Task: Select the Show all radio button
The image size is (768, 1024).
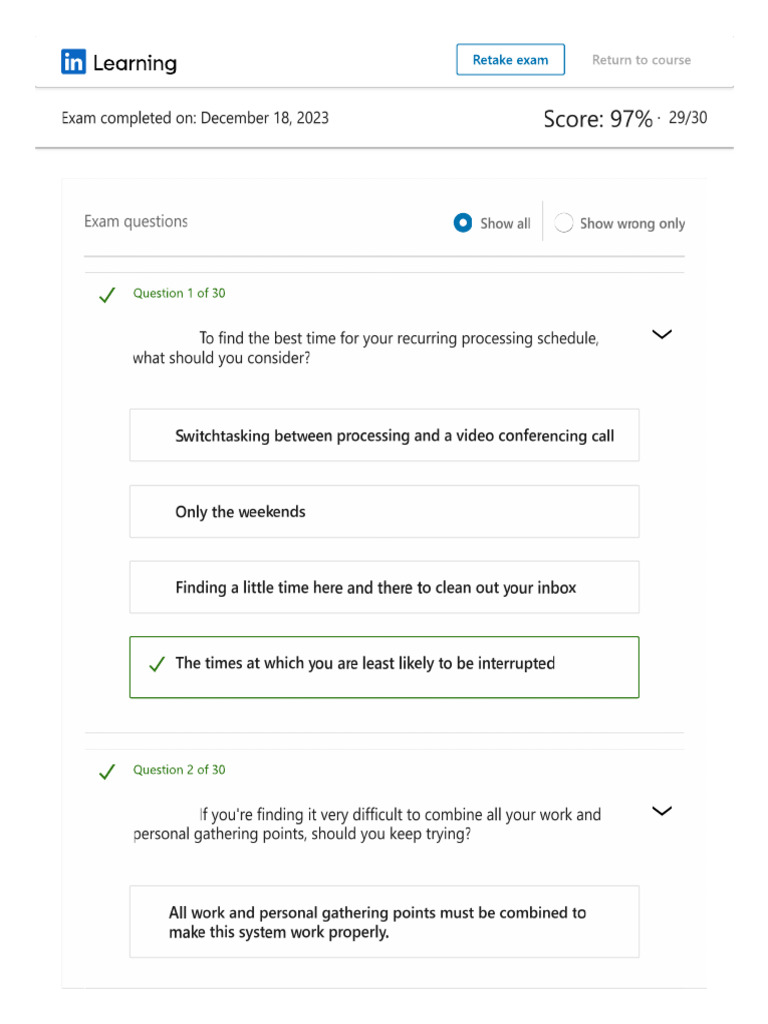Action: click(x=462, y=223)
